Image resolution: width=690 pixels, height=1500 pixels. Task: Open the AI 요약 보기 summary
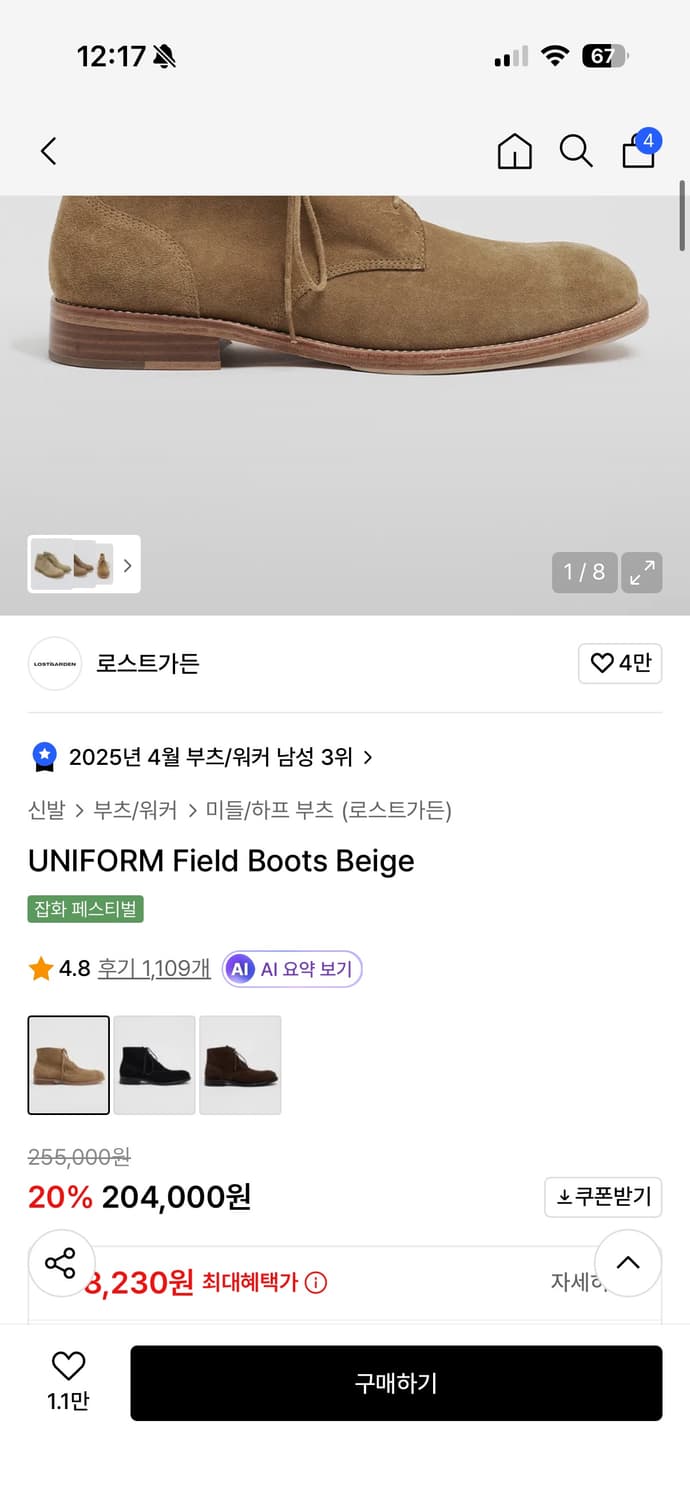(x=291, y=968)
